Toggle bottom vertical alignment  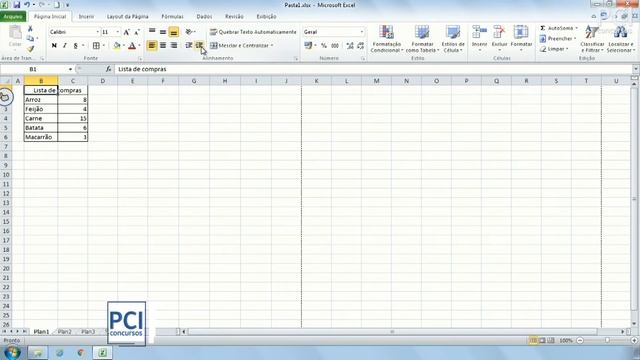coord(173,31)
